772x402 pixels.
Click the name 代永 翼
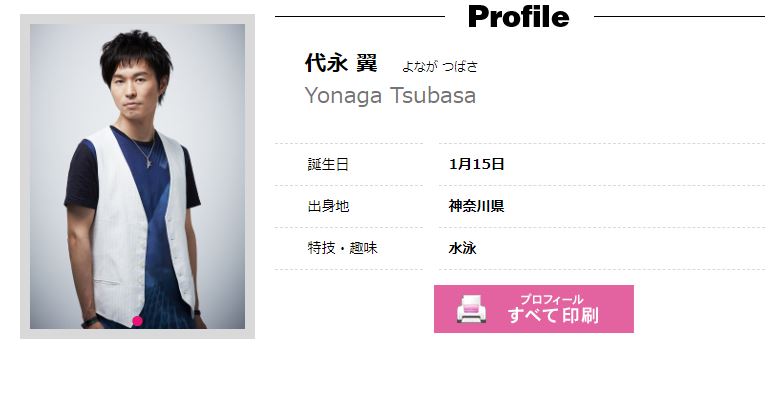pos(341,63)
